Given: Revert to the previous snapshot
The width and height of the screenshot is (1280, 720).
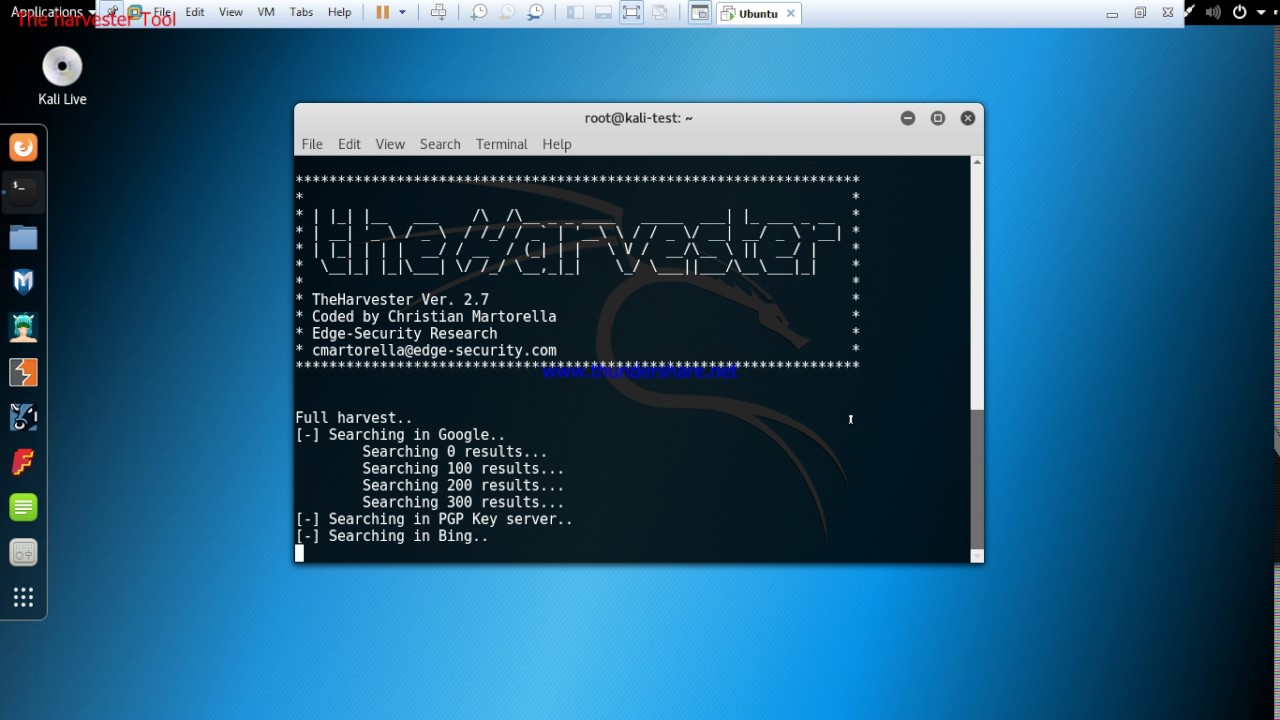Looking at the screenshot, I should (x=507, y=12).
